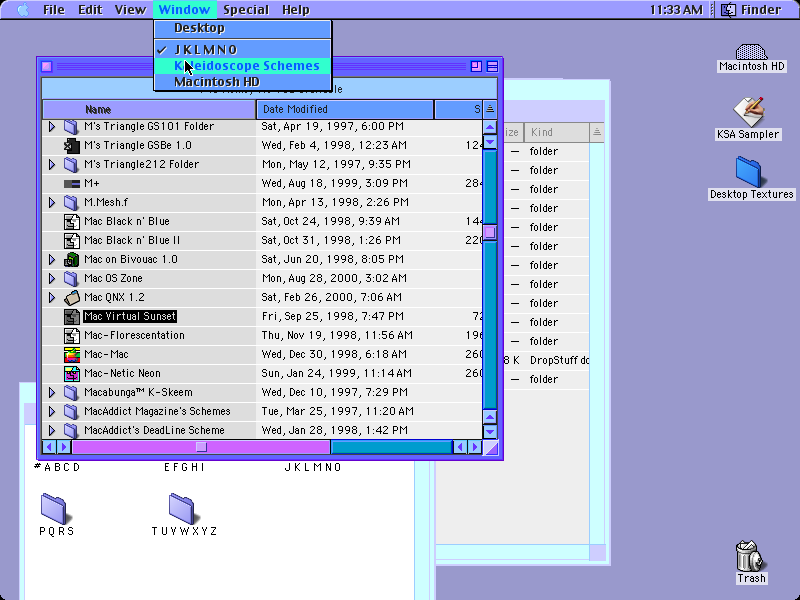Click the M+ file icon

tap(71, 184)
